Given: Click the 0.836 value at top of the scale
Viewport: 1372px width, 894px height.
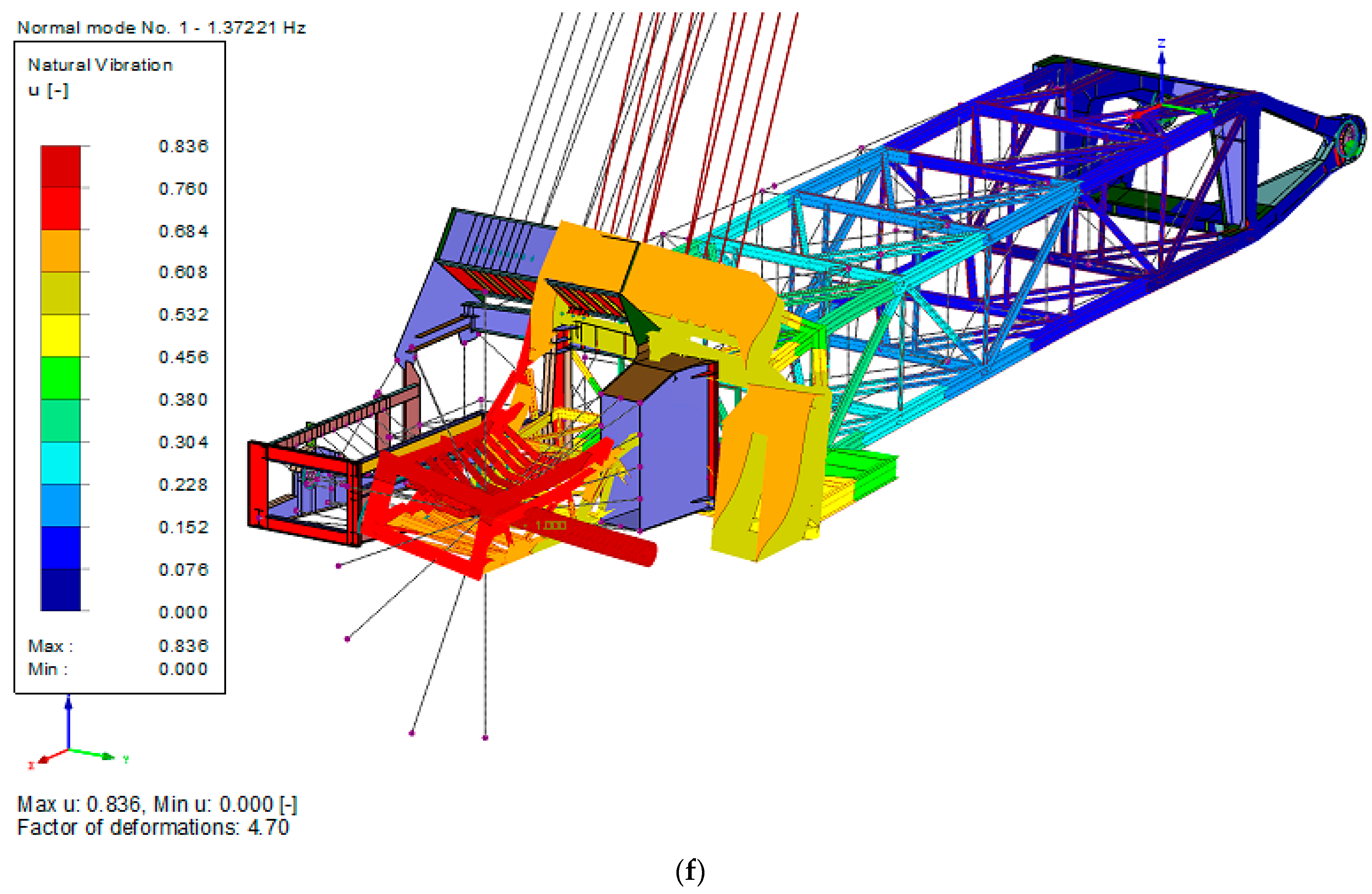Looking at the screenshot, I should (183, 146).
